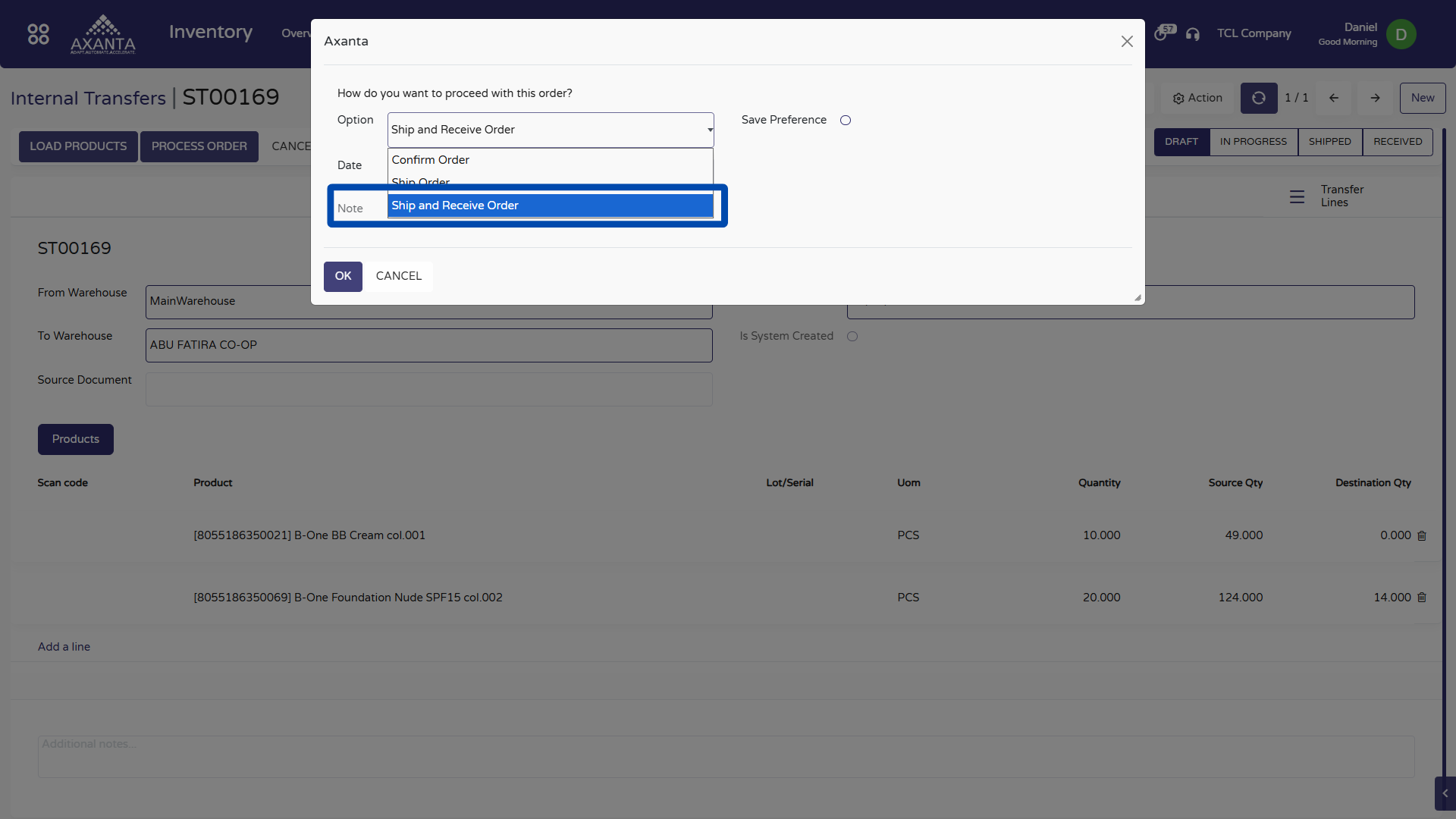Screen dimensions: 1456x819
Task: Expand the Option dropdown arrow
Action: coord(710,130)
